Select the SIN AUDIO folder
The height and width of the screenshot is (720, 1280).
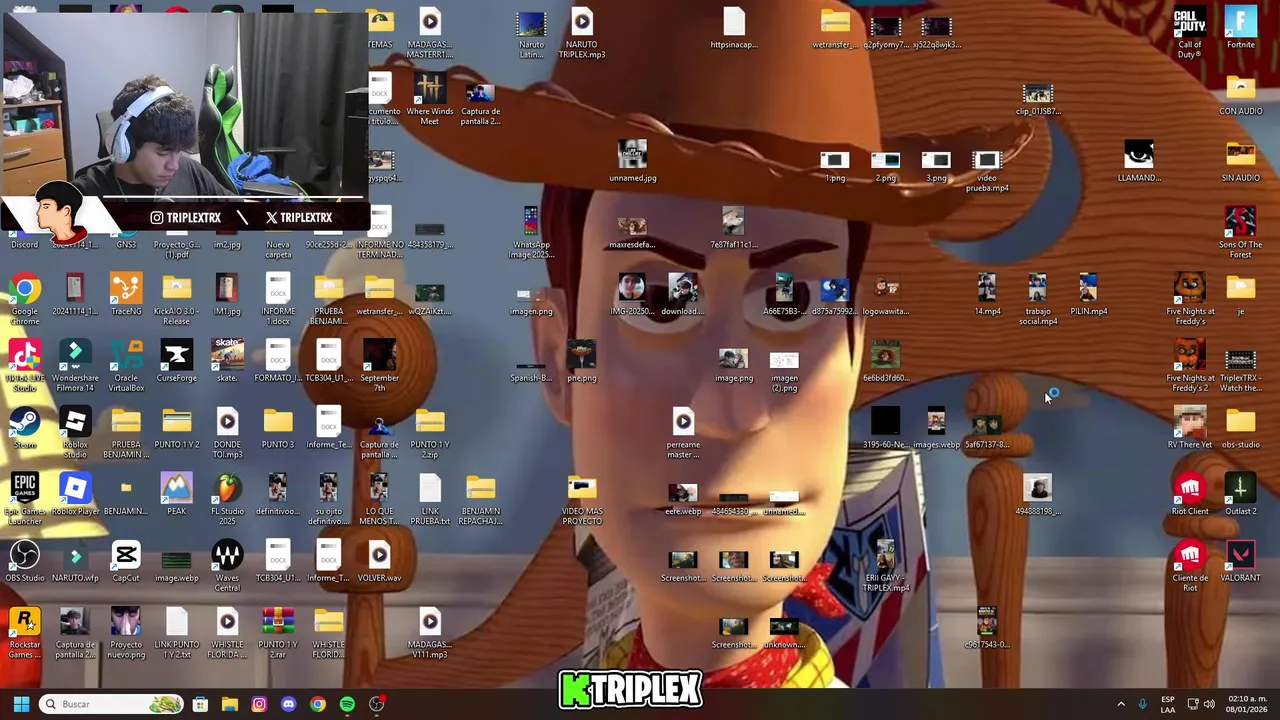pyautogui.click(x=1240, y=160)
